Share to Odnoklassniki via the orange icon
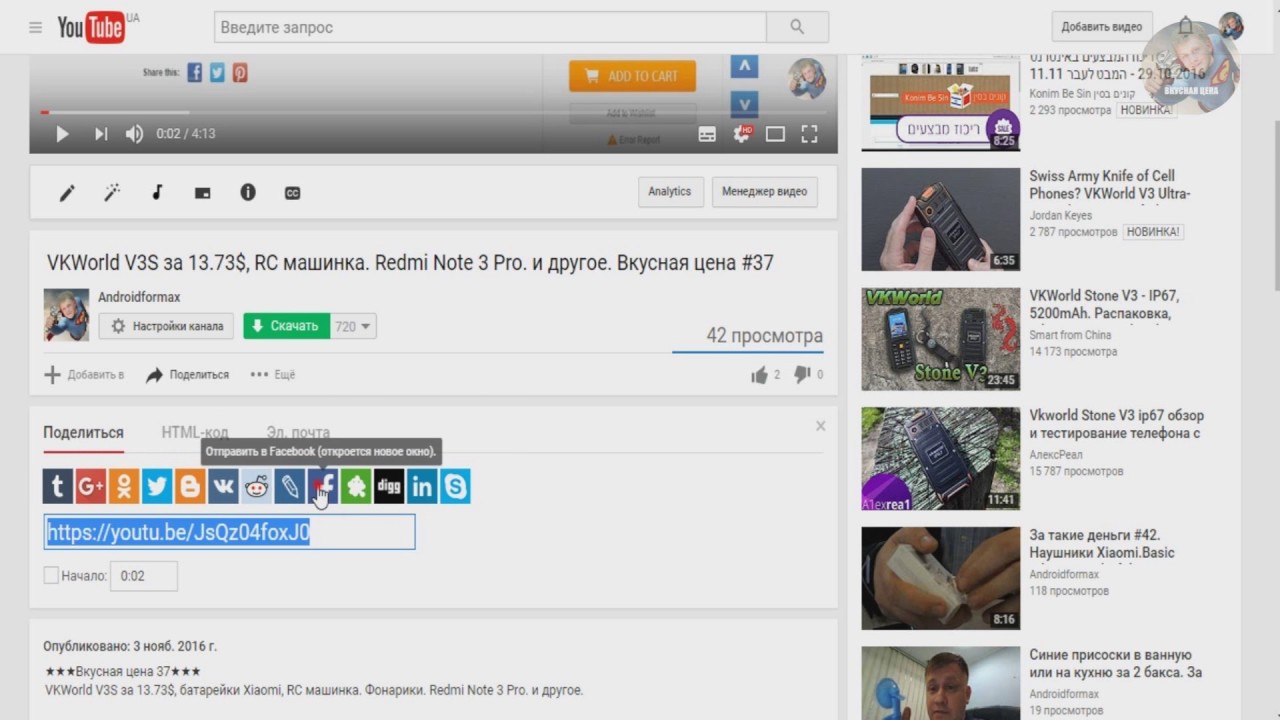Screen dimensions: 1280x720 pos(124,487)
